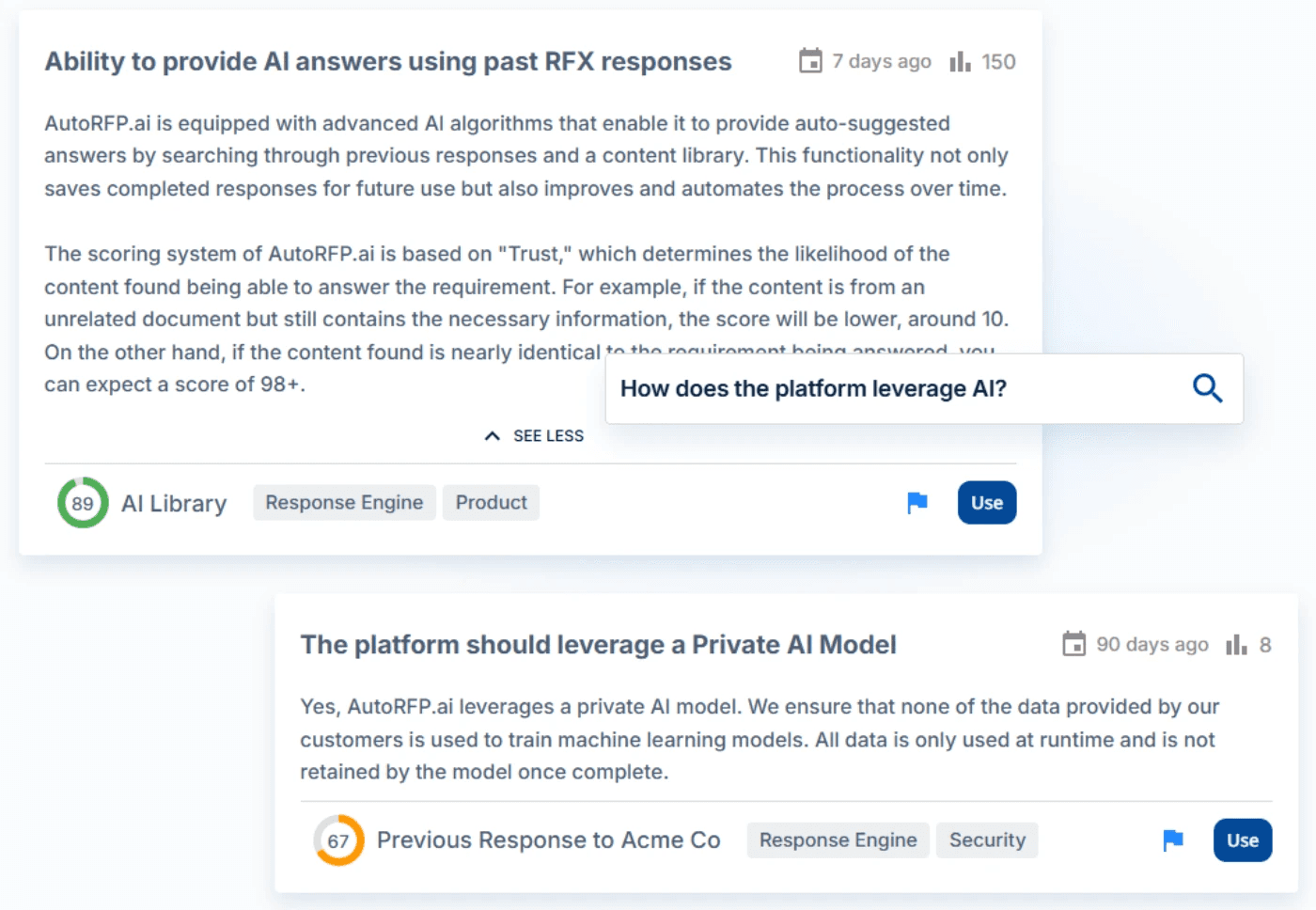The height and width of the screenshot is (910, 1316).
Task: Collapse the answer using SEE LESS
Action: 547,435
